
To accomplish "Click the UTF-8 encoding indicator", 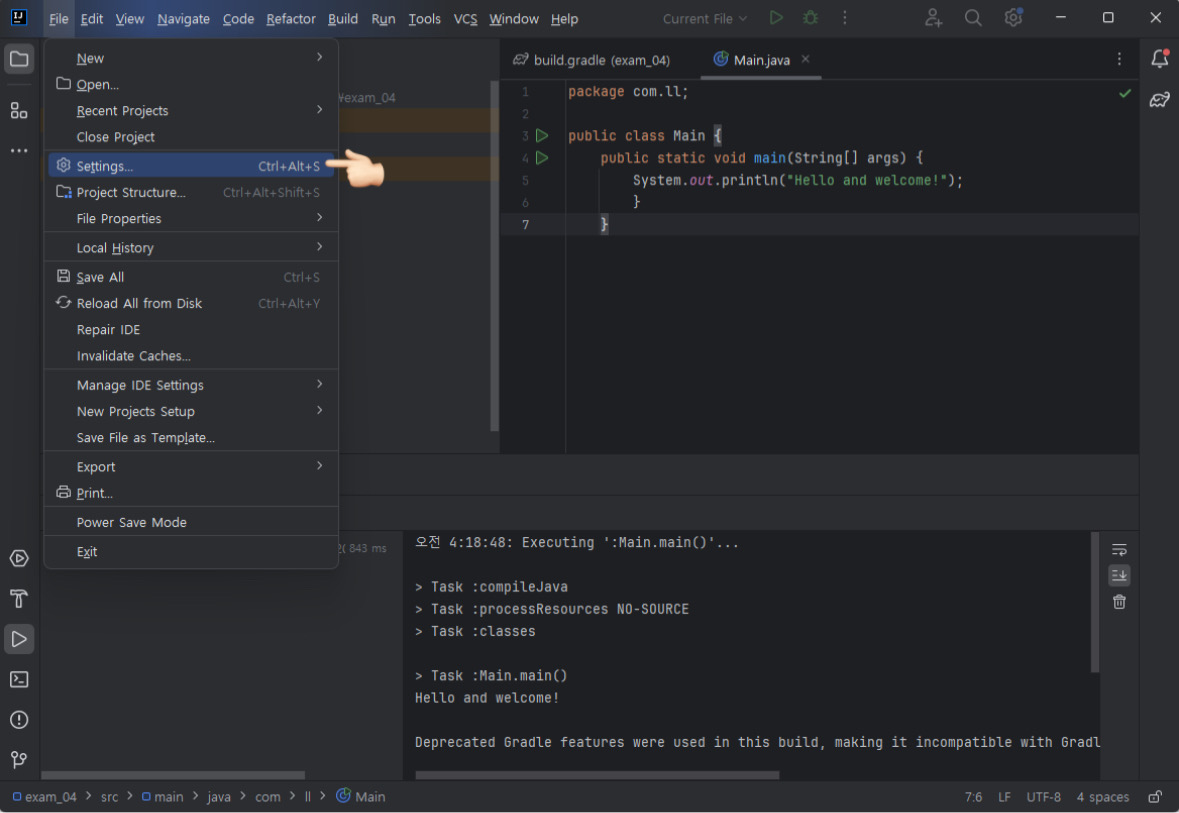I will pos(1043,796).
